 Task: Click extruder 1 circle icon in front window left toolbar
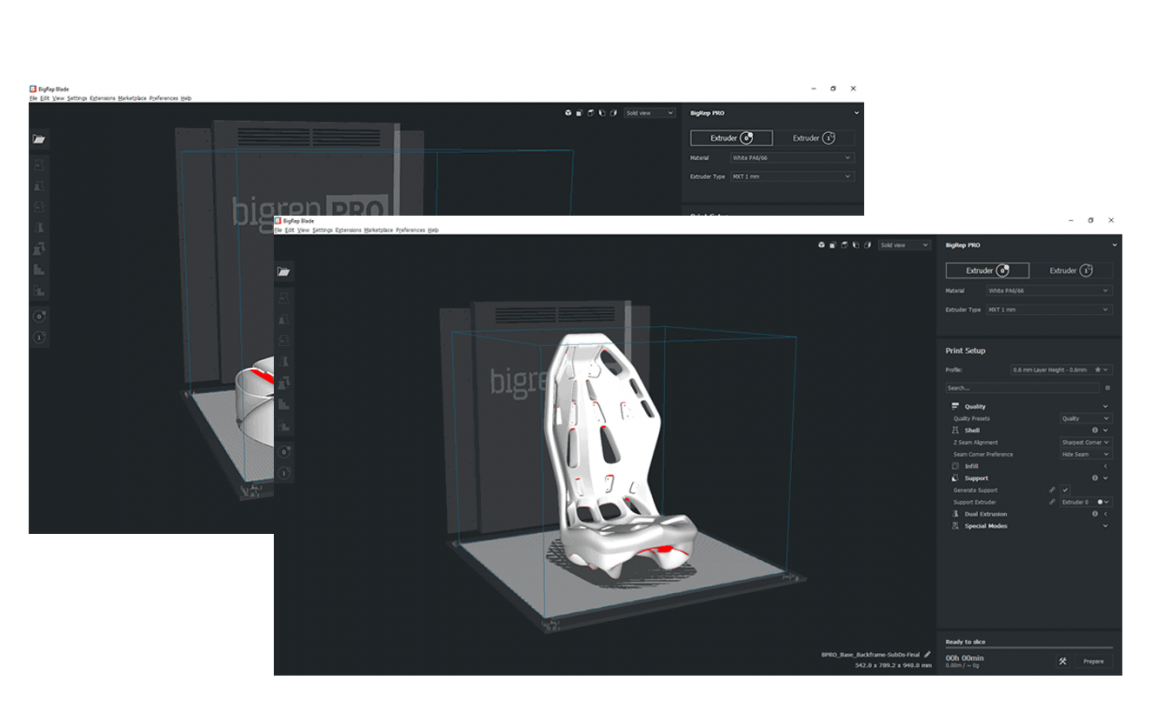coord(284,473)
